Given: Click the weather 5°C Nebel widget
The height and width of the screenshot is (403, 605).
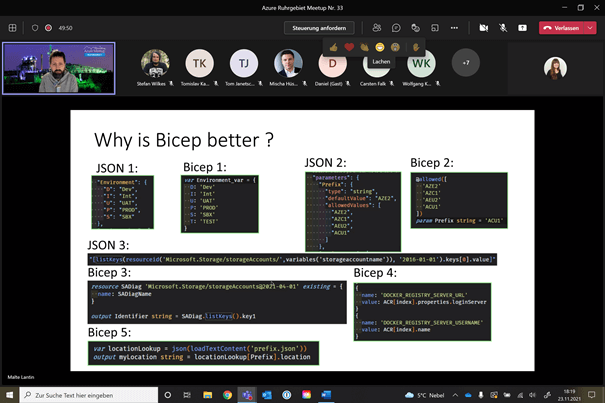Looking at the screenshot, I should point(424,395).
